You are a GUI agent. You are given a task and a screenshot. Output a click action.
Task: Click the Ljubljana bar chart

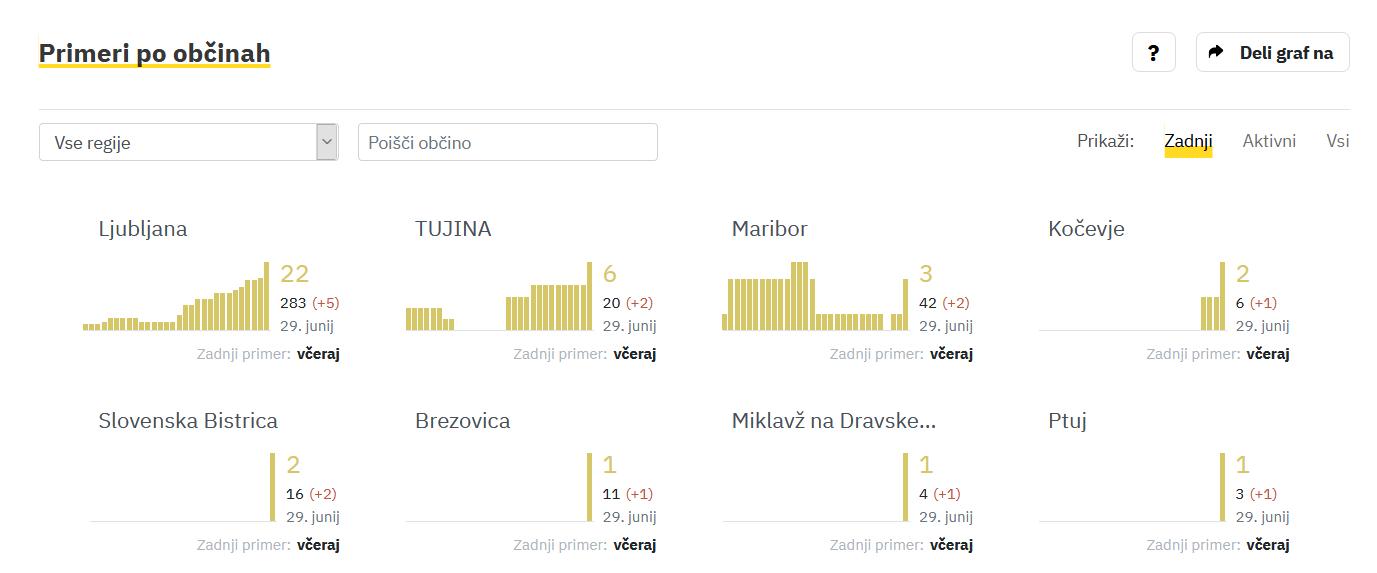176,297
